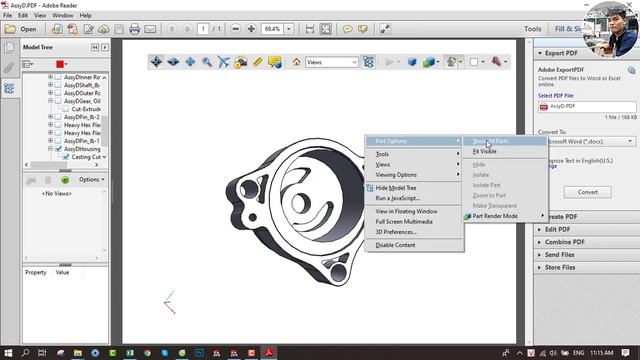The height and width of the screenshot is (360, 640).
Task: Expand the AssyDInner Ro tree node
Action: click(x=50, y=77)
